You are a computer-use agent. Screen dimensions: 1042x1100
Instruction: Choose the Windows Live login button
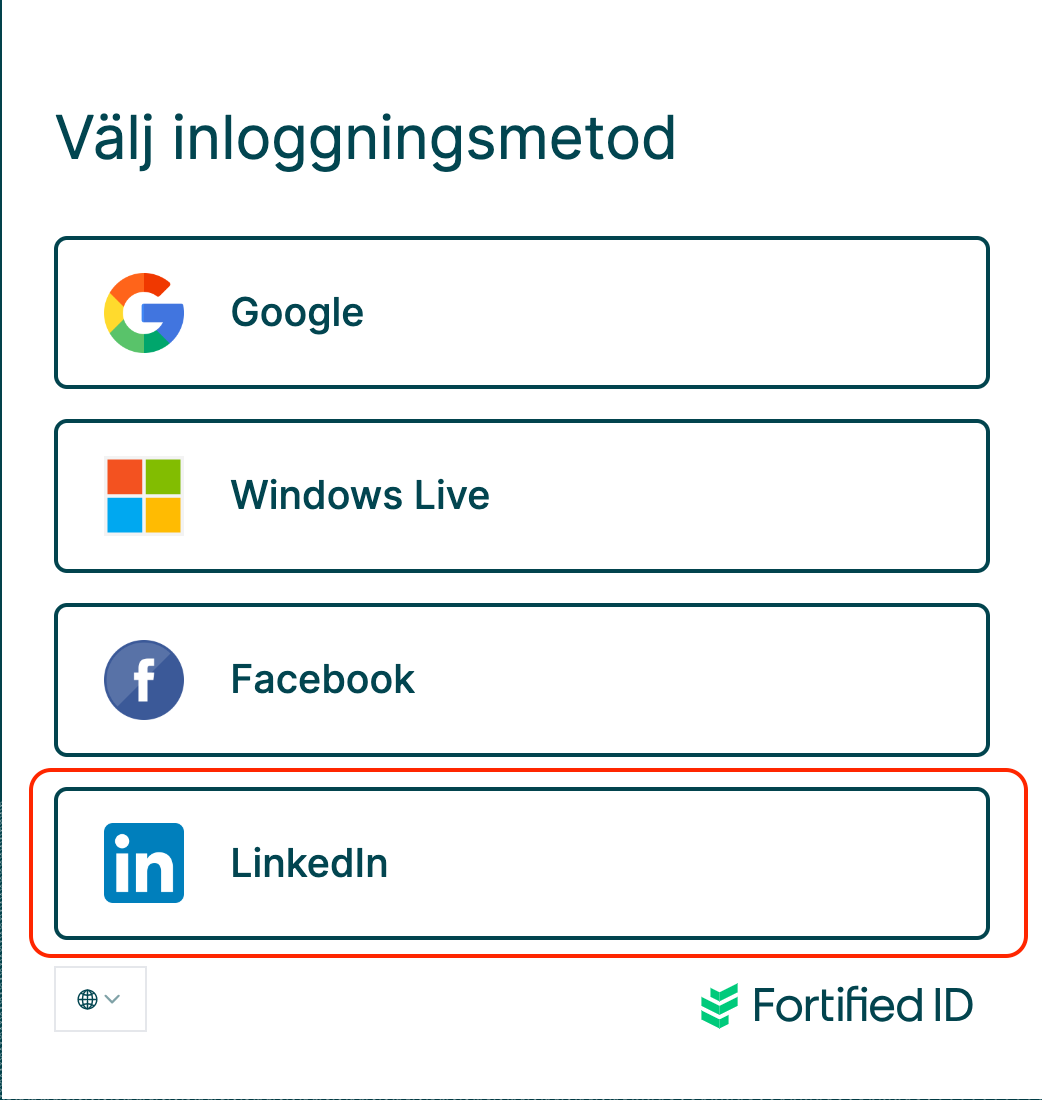521,496
